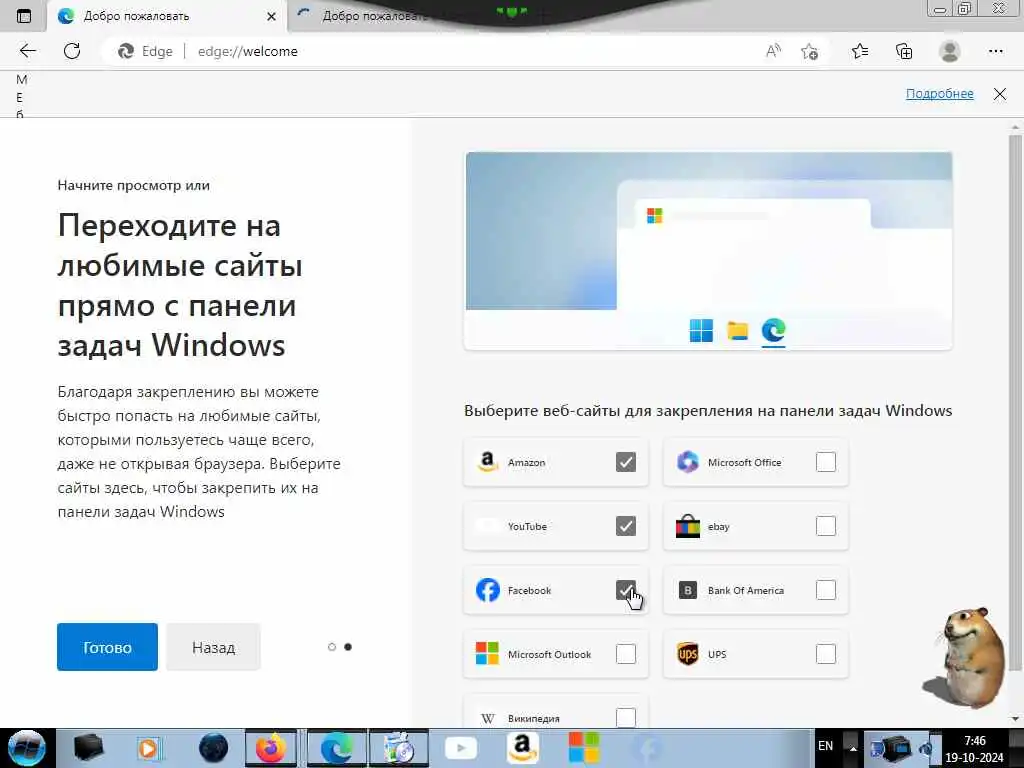Viewport: 1024px width, 768px height.
Task: Reload the page with the refresh icon
Action: point(72,51)
